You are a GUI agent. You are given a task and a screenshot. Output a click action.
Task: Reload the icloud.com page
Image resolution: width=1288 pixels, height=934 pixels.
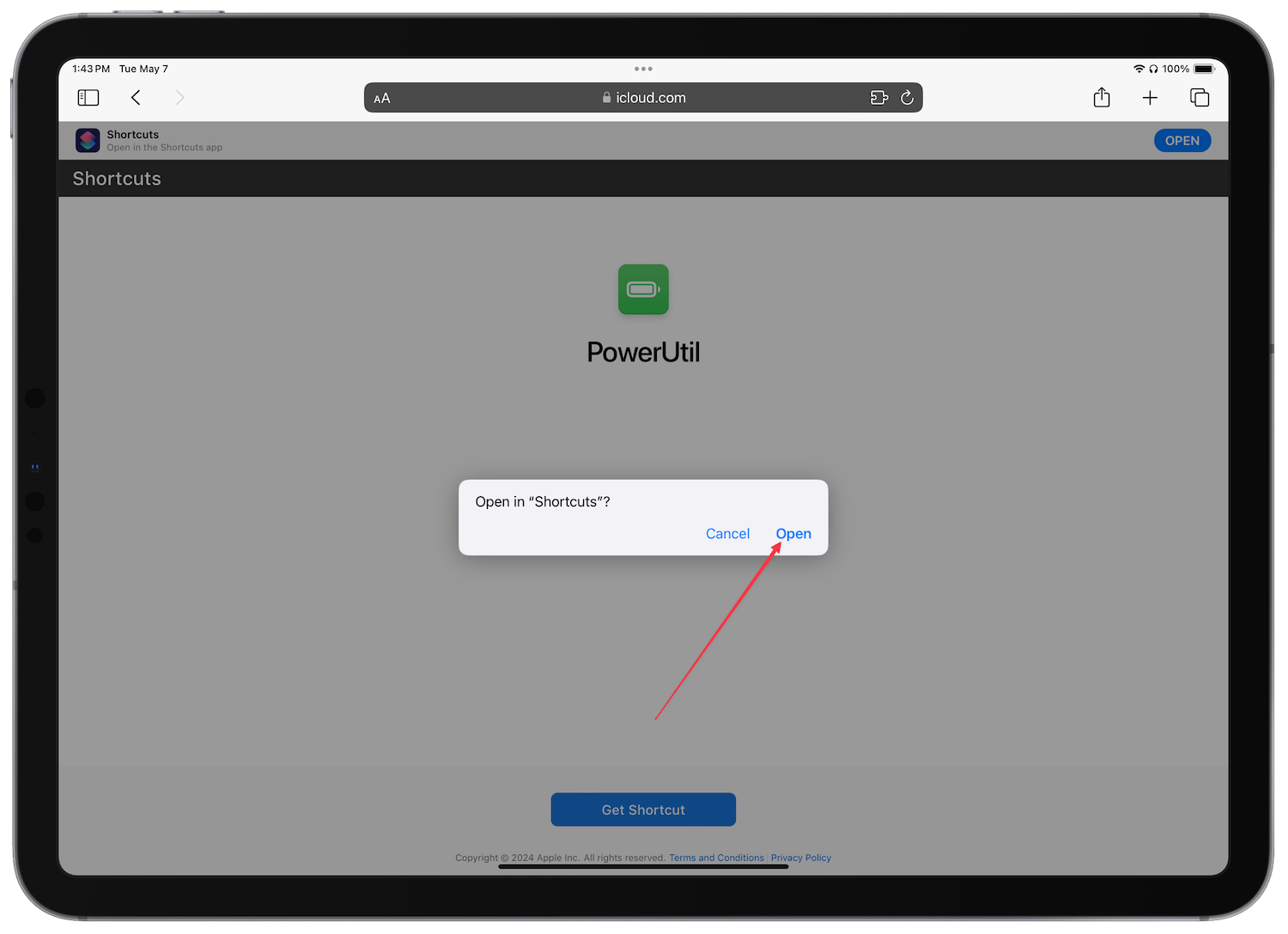click(x=907, y=98)
